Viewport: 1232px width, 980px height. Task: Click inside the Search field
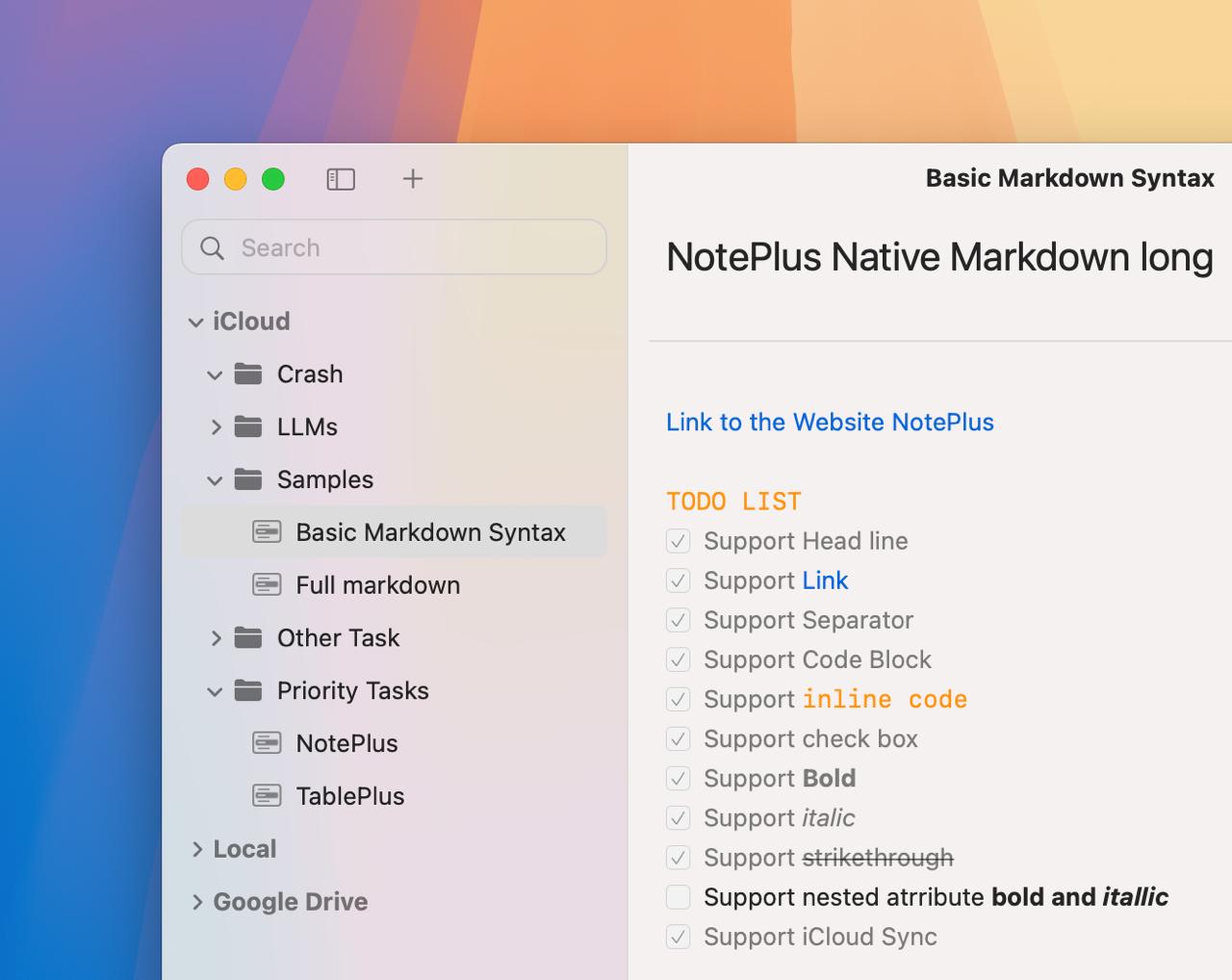(x=394, y=247)
